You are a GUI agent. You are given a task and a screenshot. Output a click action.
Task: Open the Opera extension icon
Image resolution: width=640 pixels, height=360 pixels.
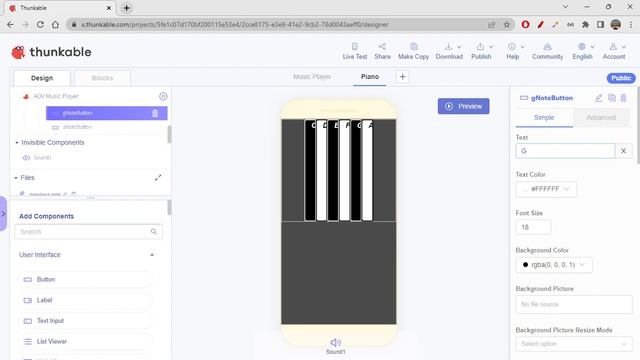pos(525,24)
